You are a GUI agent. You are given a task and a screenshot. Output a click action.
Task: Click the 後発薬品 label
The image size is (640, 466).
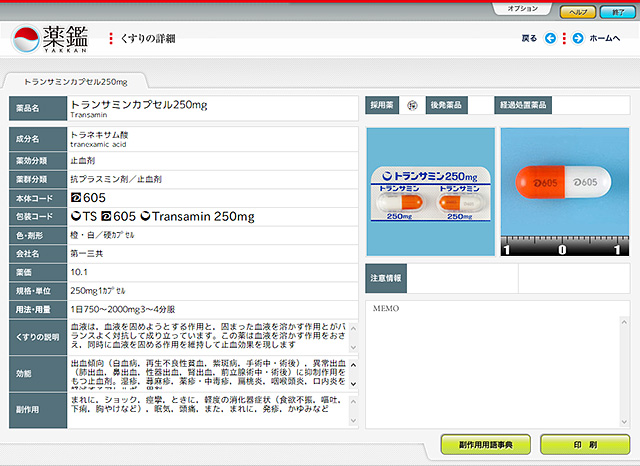click(447, 105)
